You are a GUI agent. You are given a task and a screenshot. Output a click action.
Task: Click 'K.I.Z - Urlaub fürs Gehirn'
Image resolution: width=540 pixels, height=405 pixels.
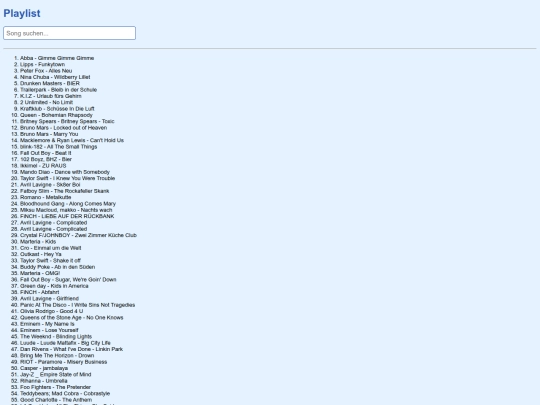[x=51, y=96]
